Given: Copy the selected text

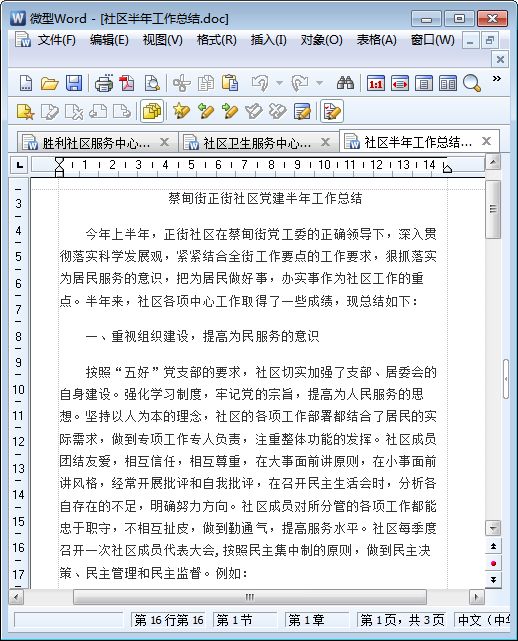Looking at the screenshot, I should coord(206,83).
